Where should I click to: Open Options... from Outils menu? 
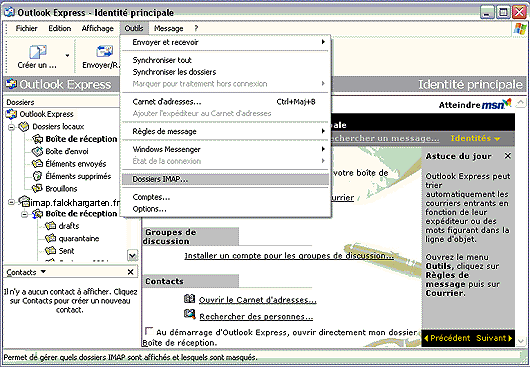[x=225, y=209]
